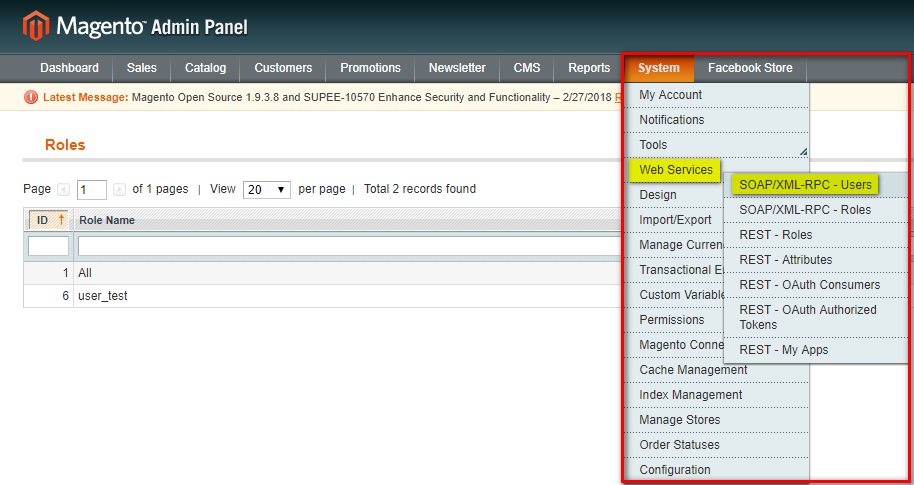Go to previous page with arrow
914x485 pixels.
pyautogui.click(x=64, y=189)
